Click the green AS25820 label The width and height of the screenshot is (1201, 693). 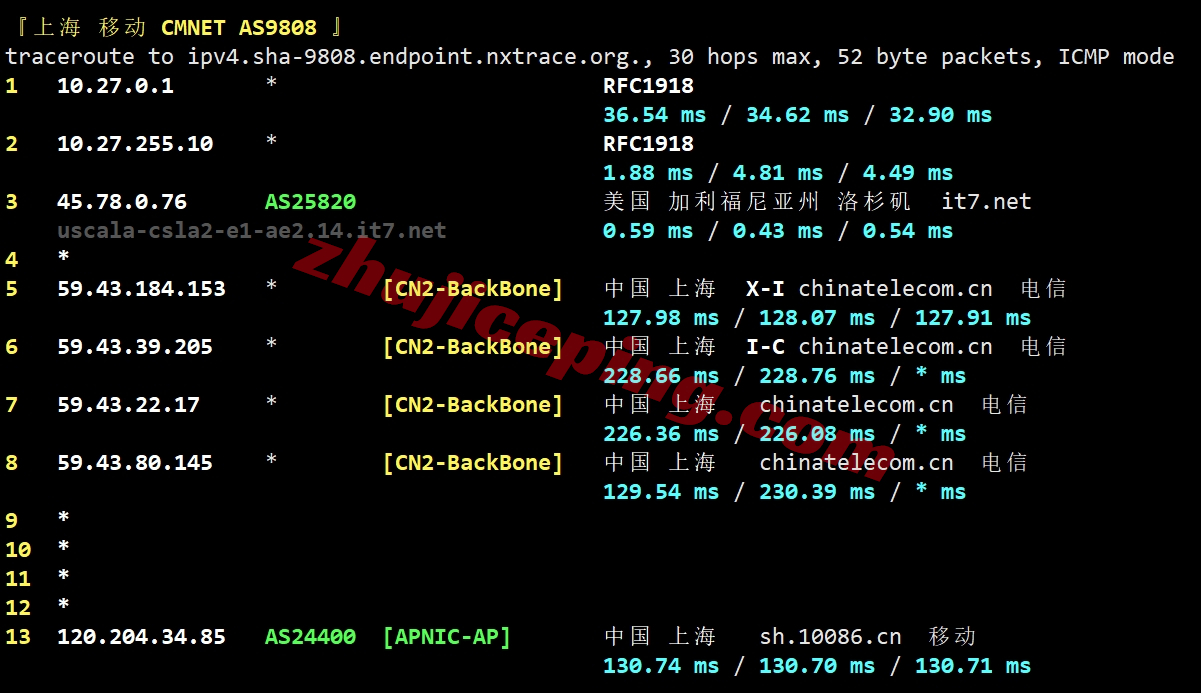click(x=310, y=202)
